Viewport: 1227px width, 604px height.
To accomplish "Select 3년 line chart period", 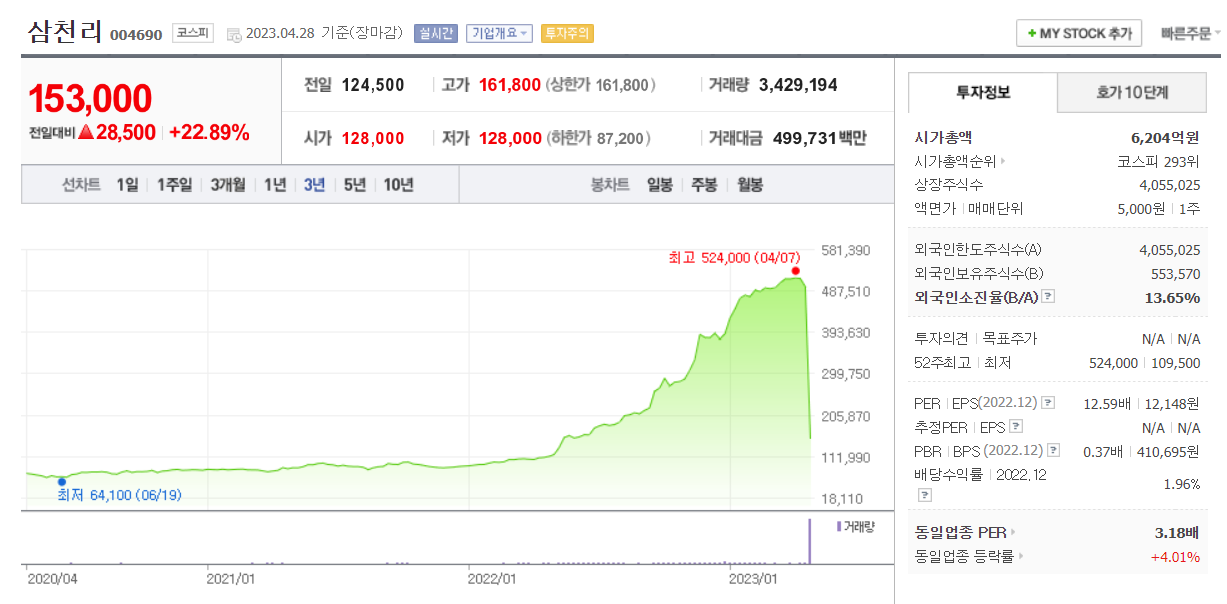I will (x=315, y=184).
